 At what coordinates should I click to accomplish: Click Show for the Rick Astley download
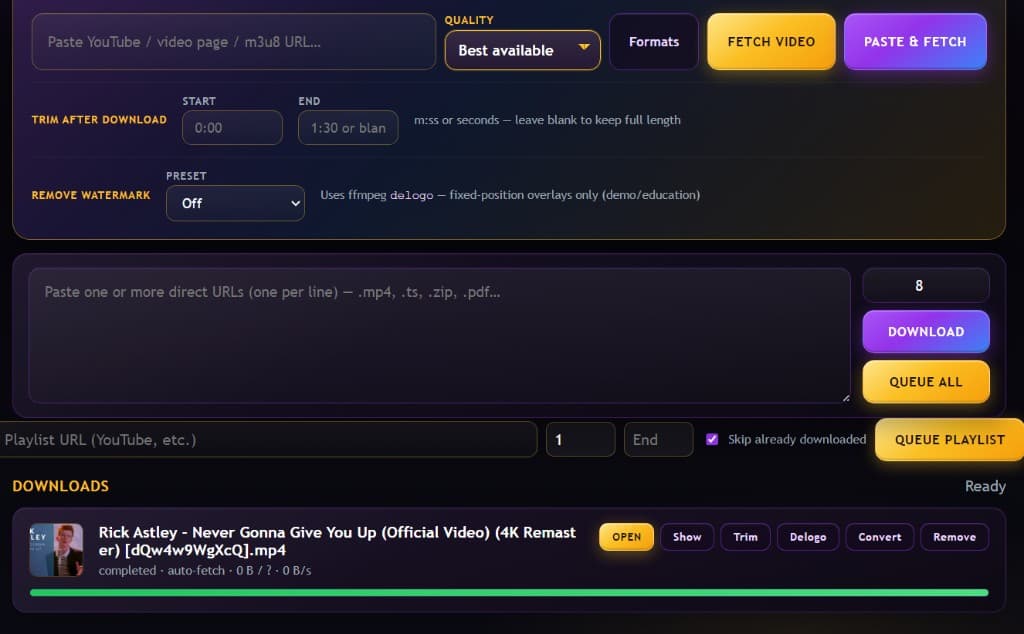[x=687, y=537]
